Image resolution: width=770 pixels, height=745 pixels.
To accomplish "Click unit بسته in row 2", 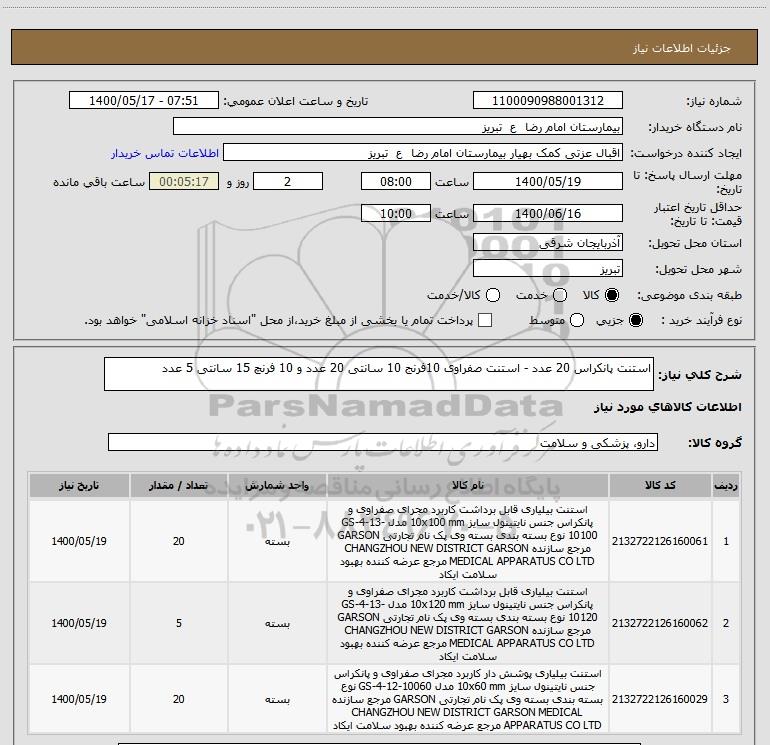I will 277,624.
